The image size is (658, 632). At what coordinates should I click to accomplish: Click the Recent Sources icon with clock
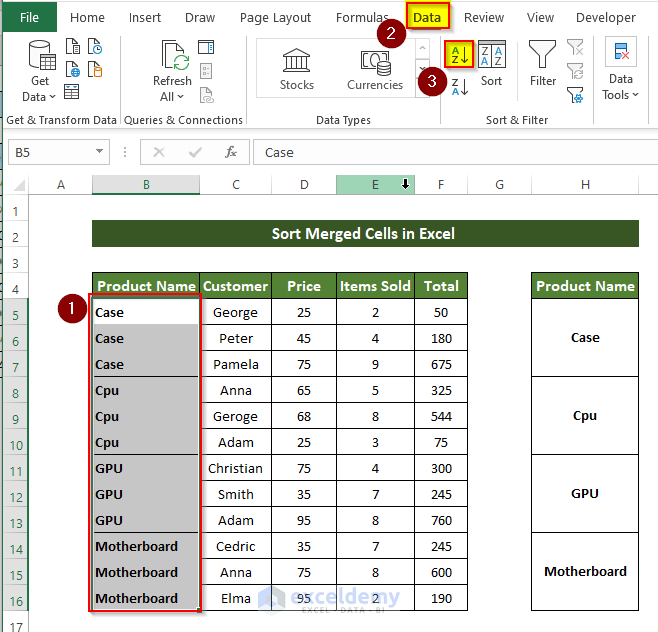[x=95, y=46]
